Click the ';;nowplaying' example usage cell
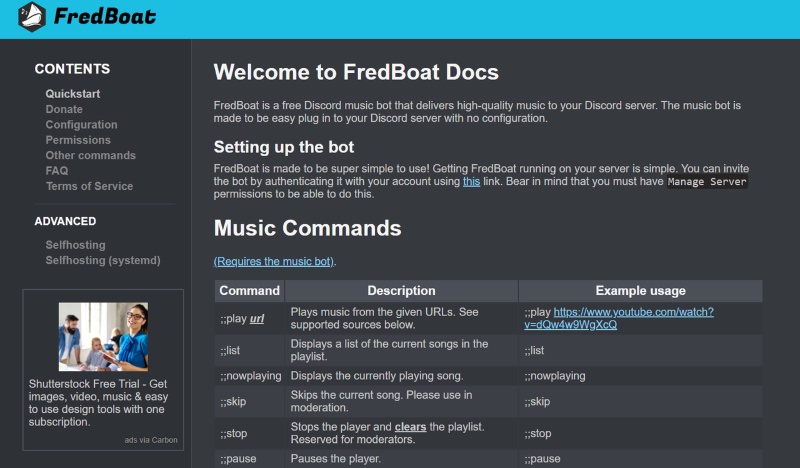The width and height of the screenshot is (800, 468). 640,376
